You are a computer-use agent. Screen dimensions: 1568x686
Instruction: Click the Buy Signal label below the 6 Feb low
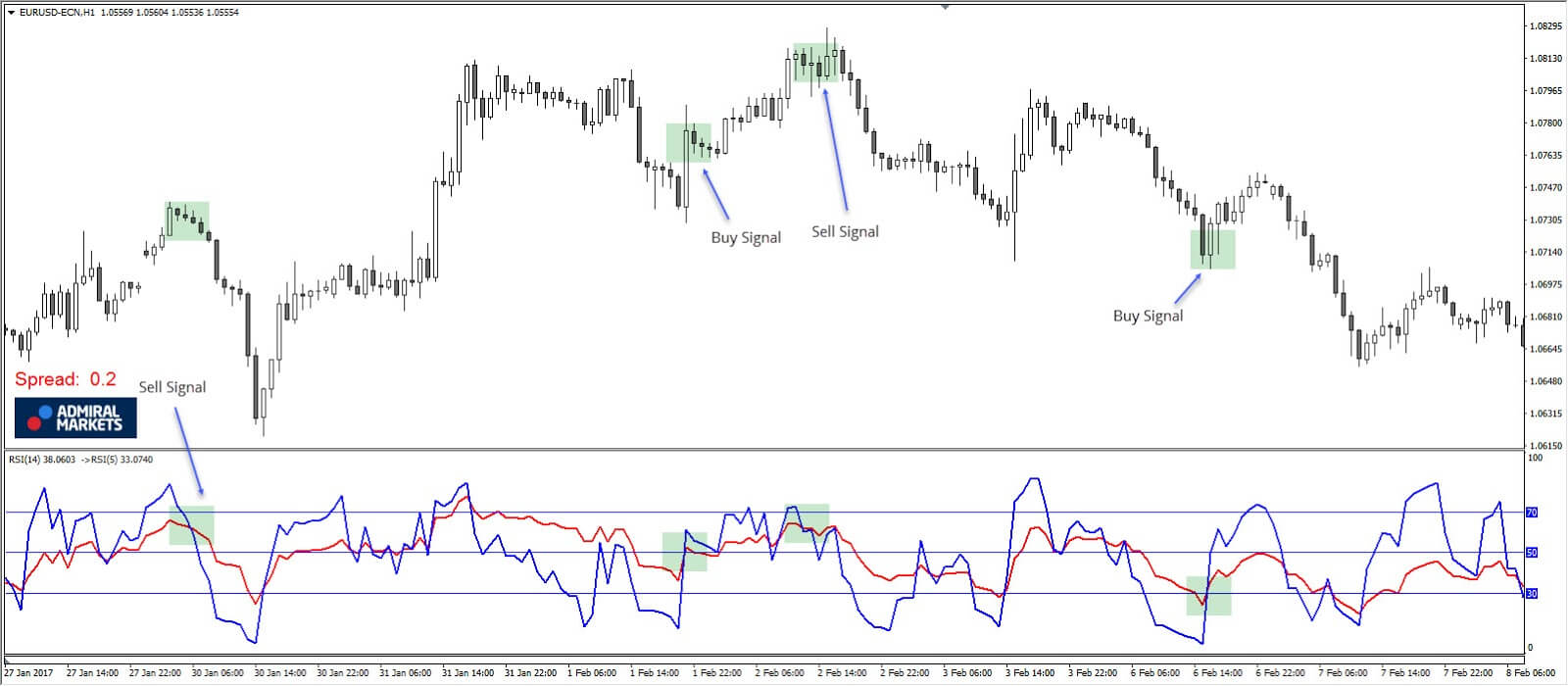click(1148, 316)
